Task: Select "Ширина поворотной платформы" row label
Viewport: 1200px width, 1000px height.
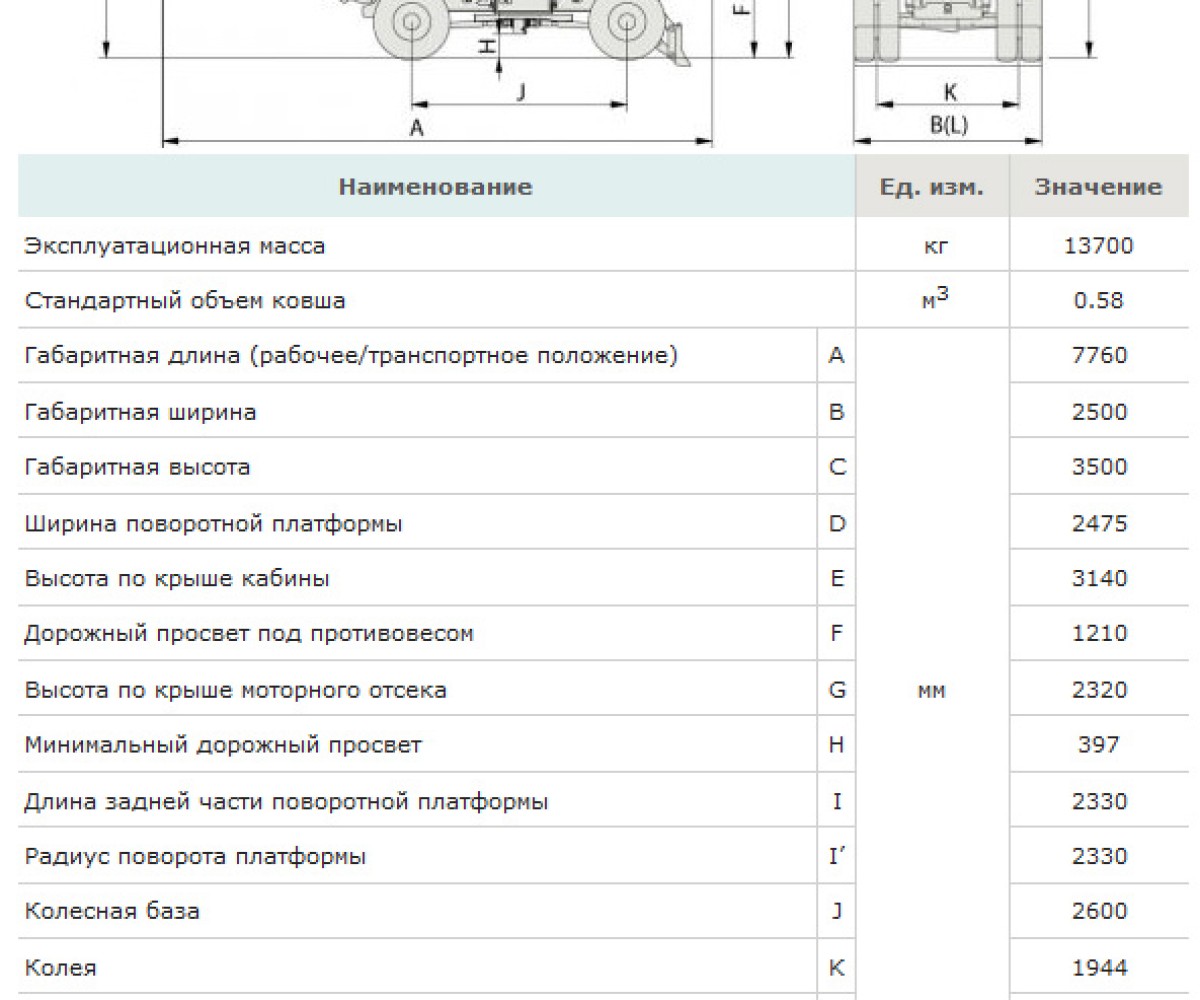Action: coord(213,523)
